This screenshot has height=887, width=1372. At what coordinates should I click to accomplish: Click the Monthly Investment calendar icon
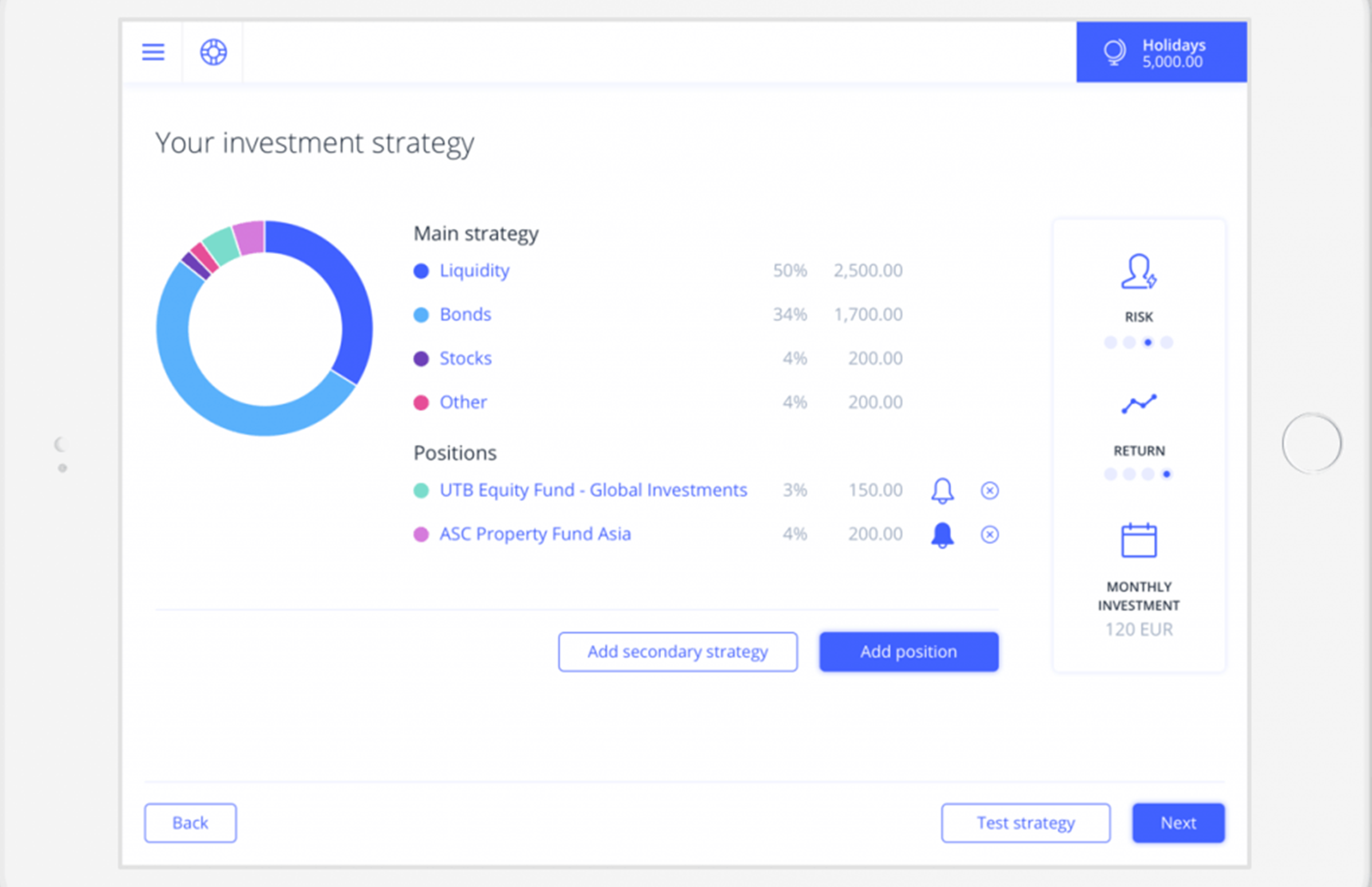(1138, 540)
